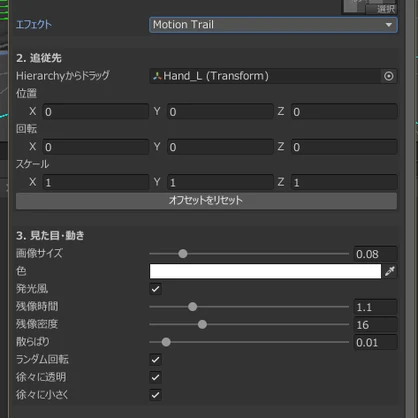
Task: Click the Transform icon beside Hand_L
Action: coord(157,76)
